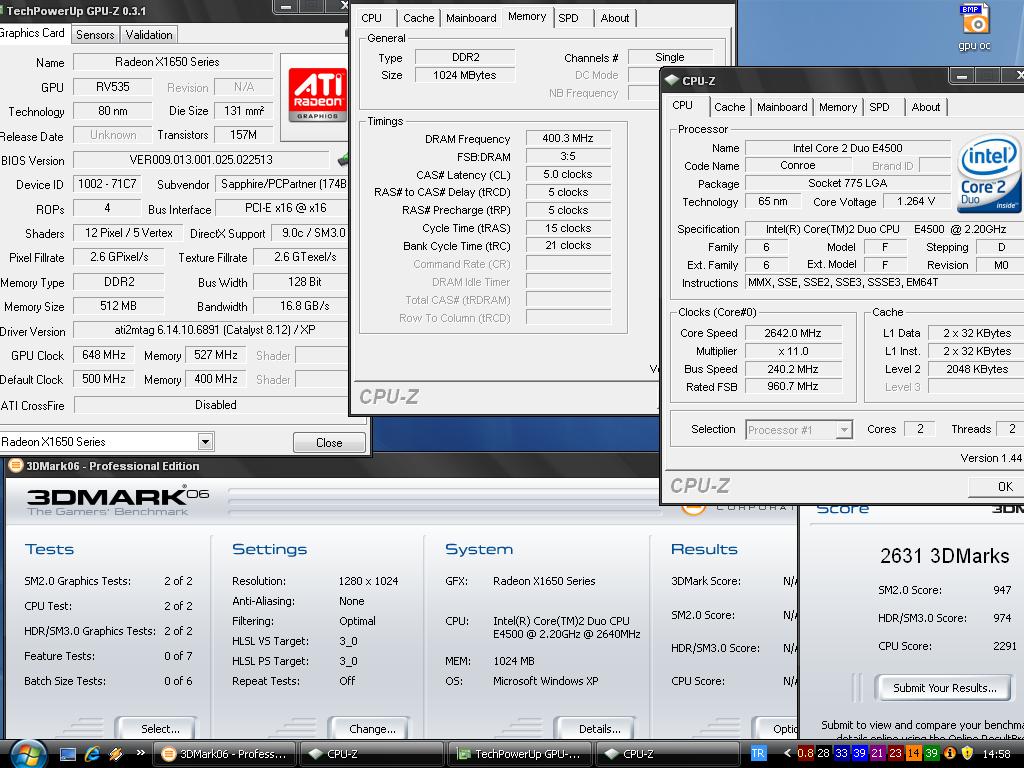Open the Mainboard tab in front CPU-Z
Viewport: 1024px width, 768px height.
(782, 107)
